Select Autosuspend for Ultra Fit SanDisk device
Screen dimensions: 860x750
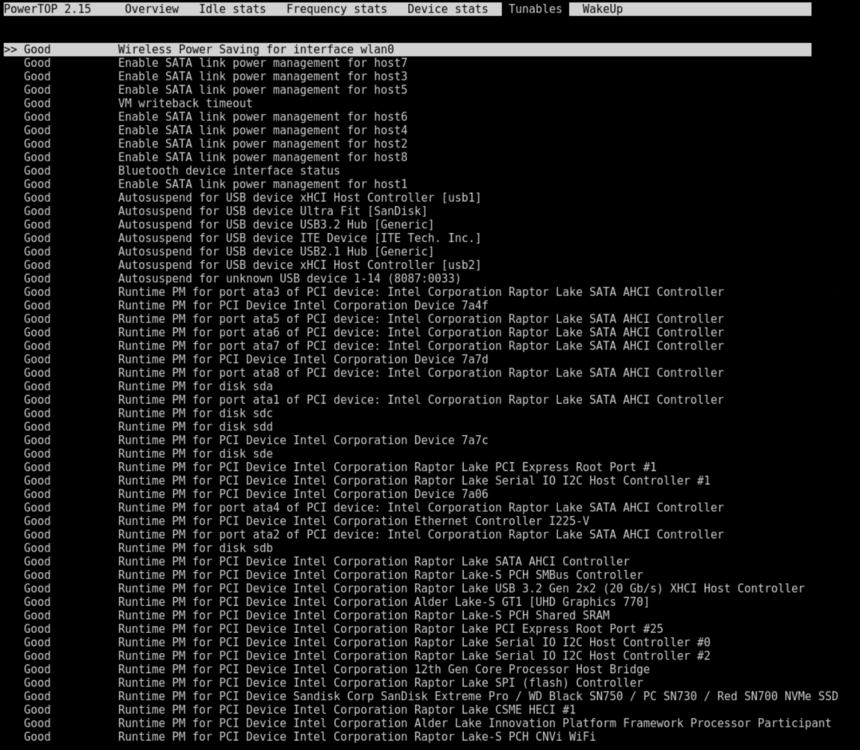click(225, 211)
